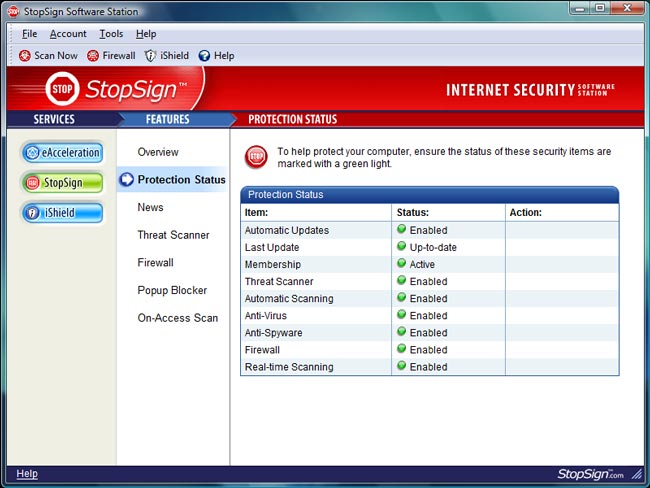Open the Overview feature
Image resolution: width=650 pixels, height=488 pixels.
tap(158, 152)
